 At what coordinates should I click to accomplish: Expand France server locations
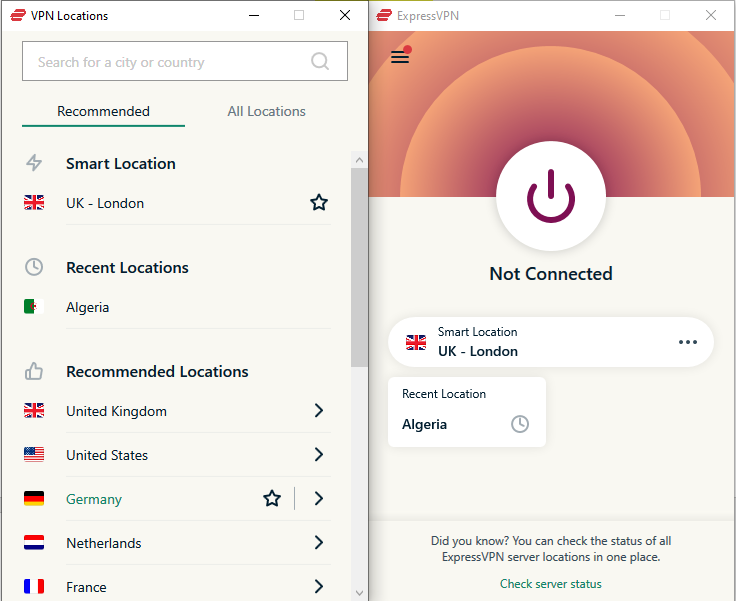319,586
